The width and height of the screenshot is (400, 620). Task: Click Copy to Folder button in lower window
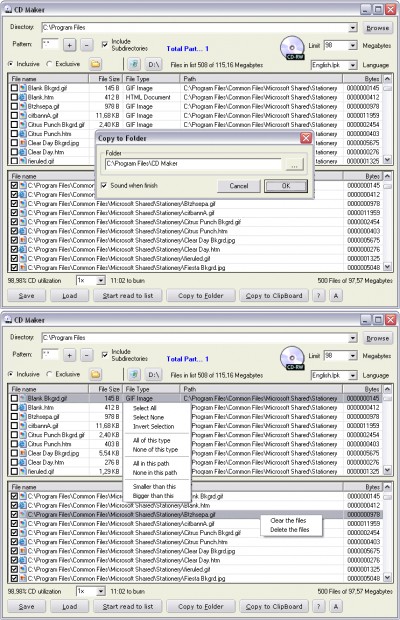[x=201, y=606]
